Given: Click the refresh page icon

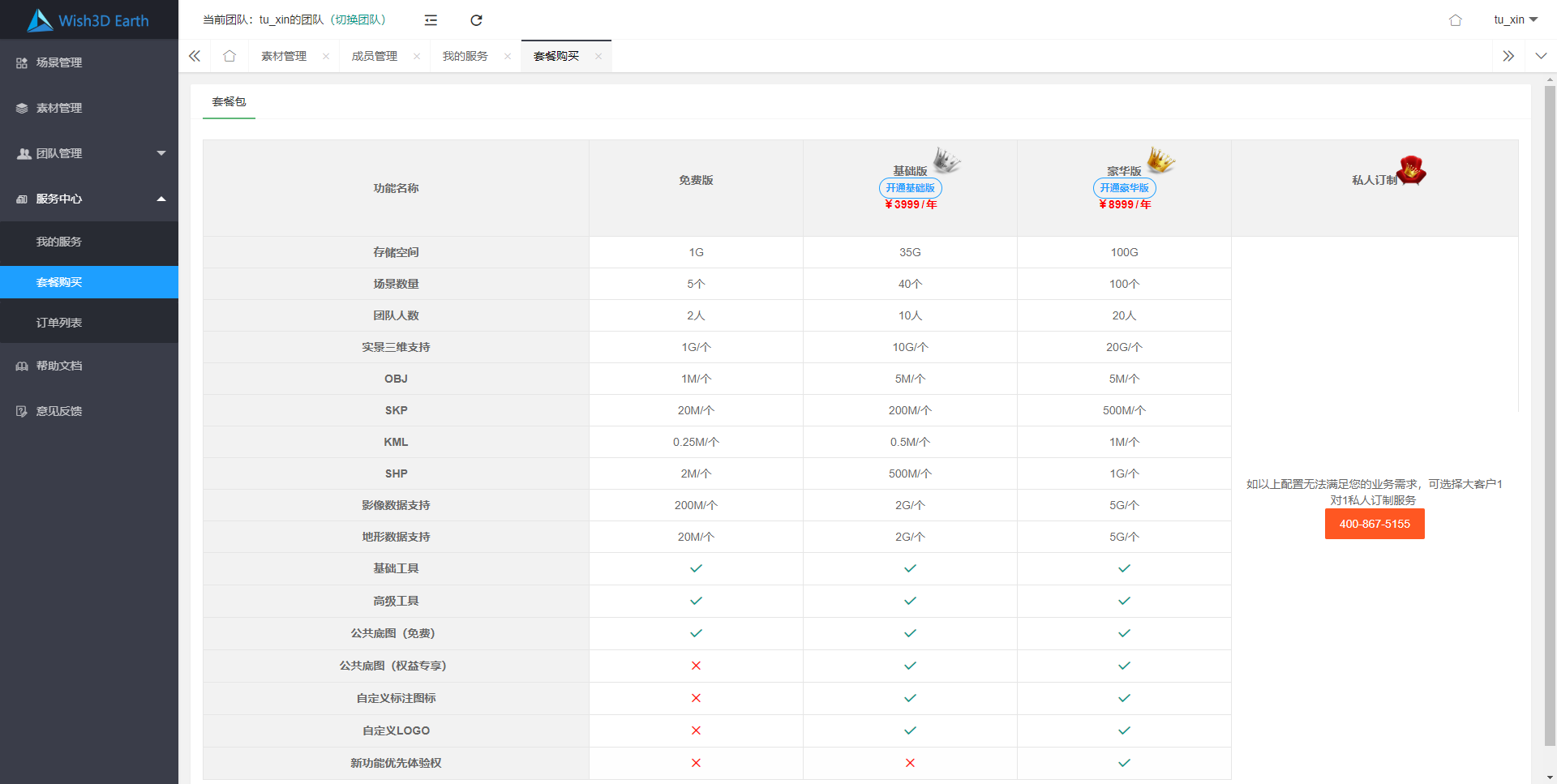Looking at the screenshot, I should [476, 20].
